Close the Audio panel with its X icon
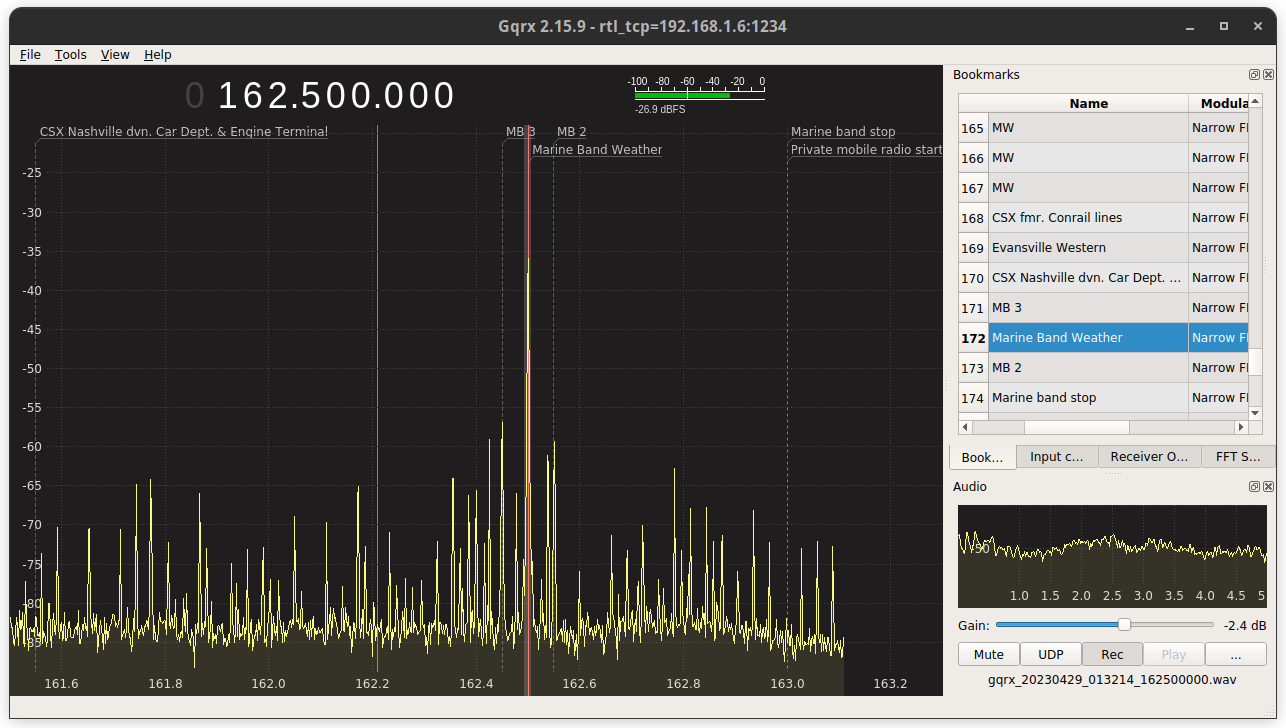 tap(1268, 486)
